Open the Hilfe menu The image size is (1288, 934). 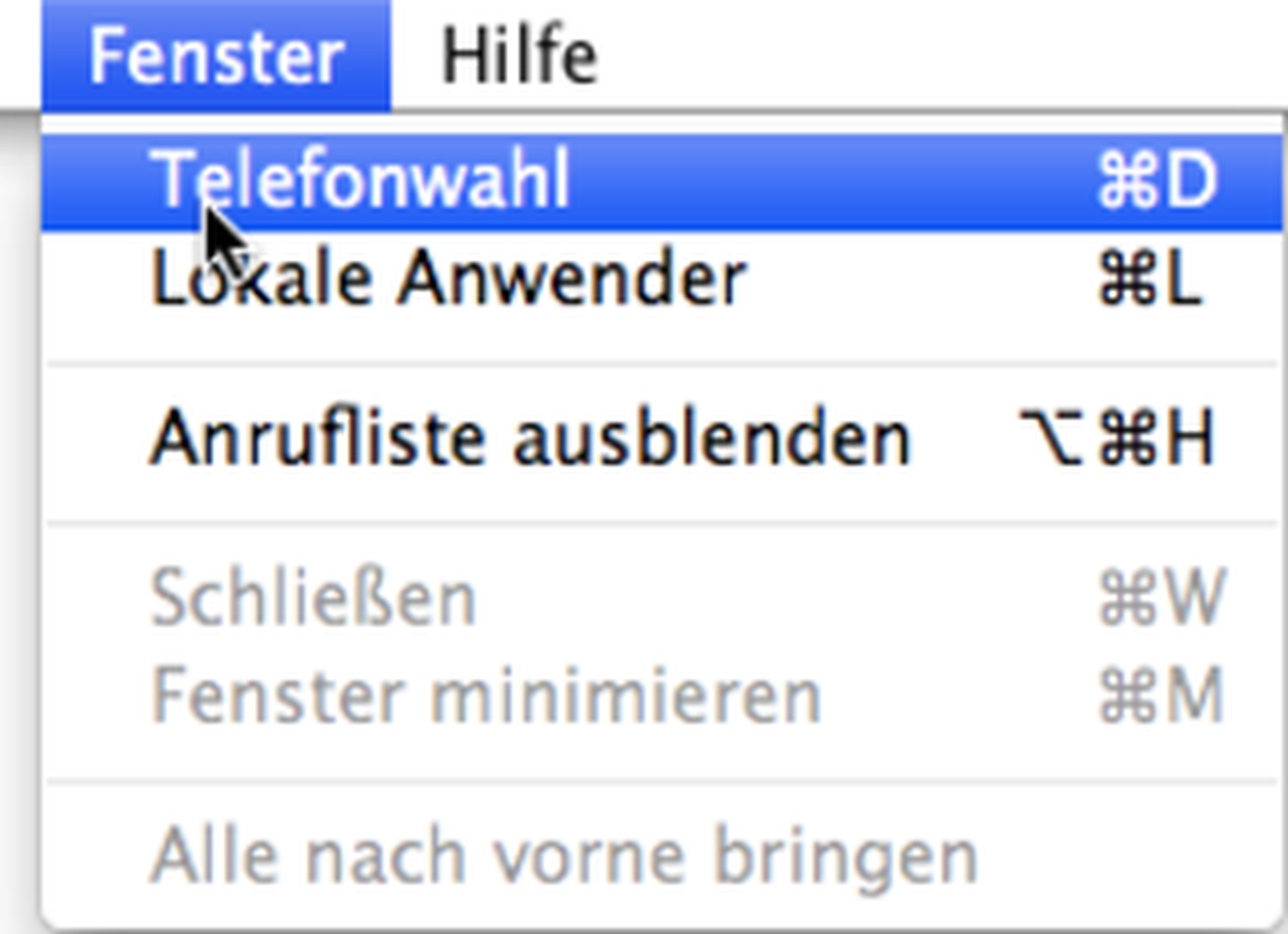[519, 57]
